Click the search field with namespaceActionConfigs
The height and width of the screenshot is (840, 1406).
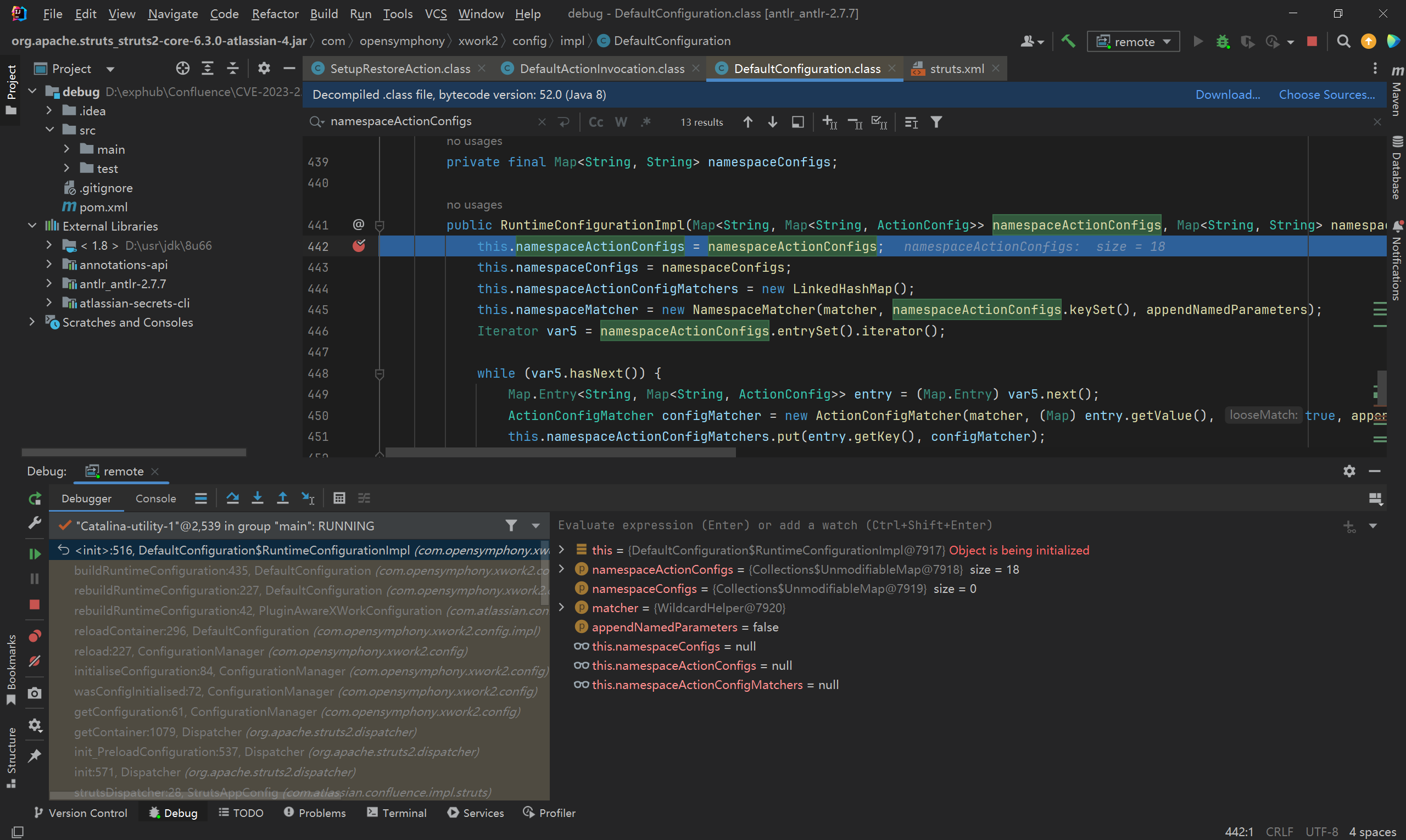coord(431,121)
